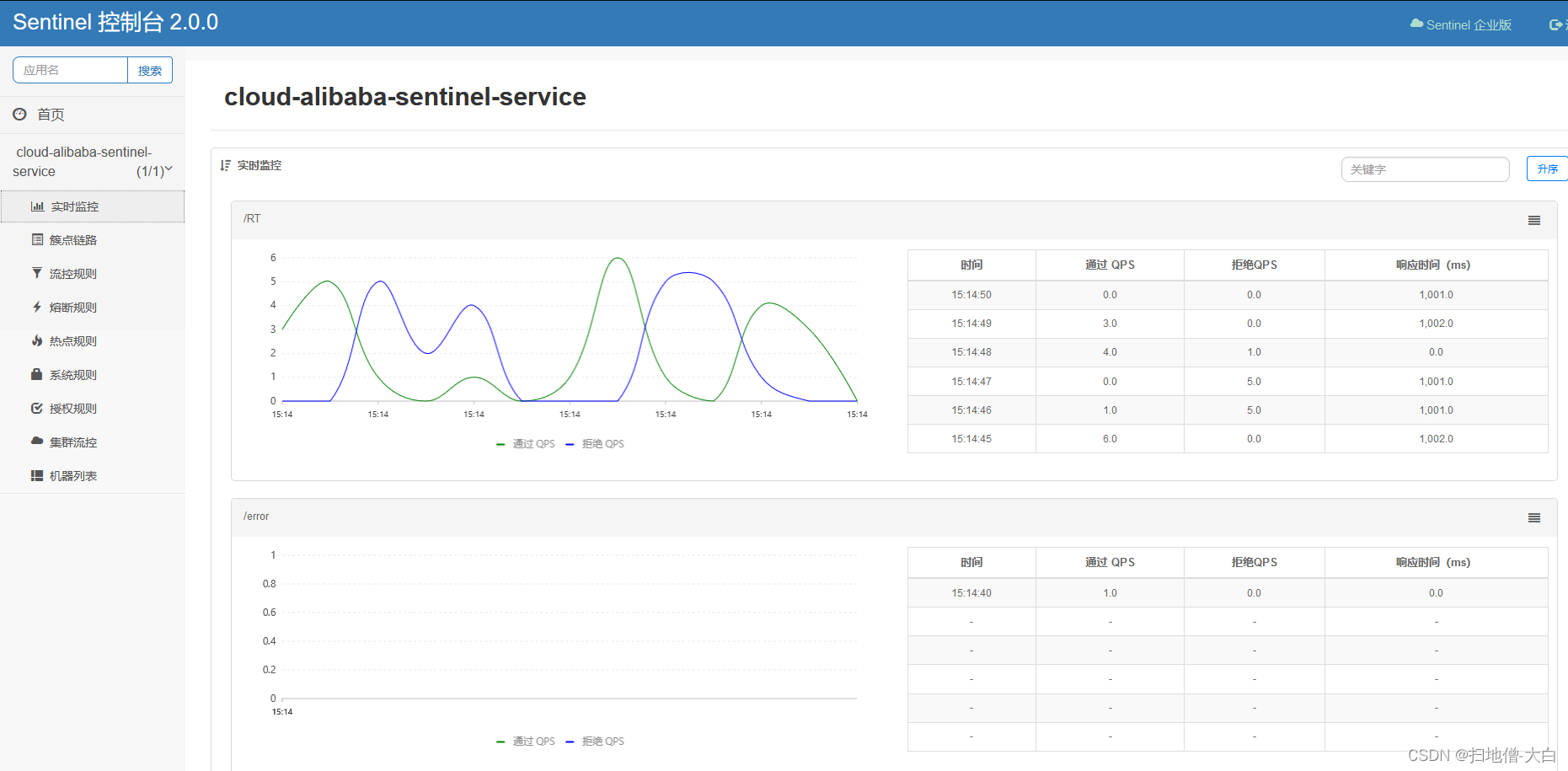The width and height of the screenshot is (1568, 771).
Task: Click the 15:14:40 time cell in /error table
Action: (971, 593)
